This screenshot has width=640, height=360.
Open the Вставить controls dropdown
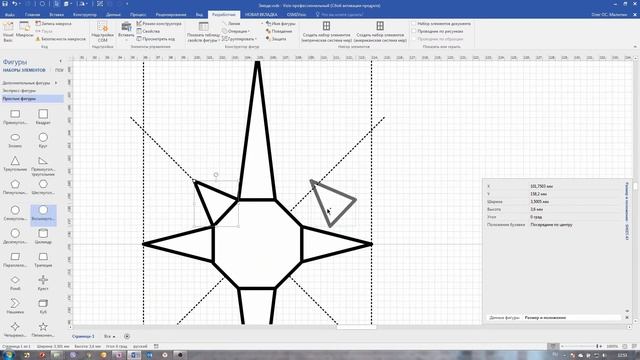coord(126,32)
